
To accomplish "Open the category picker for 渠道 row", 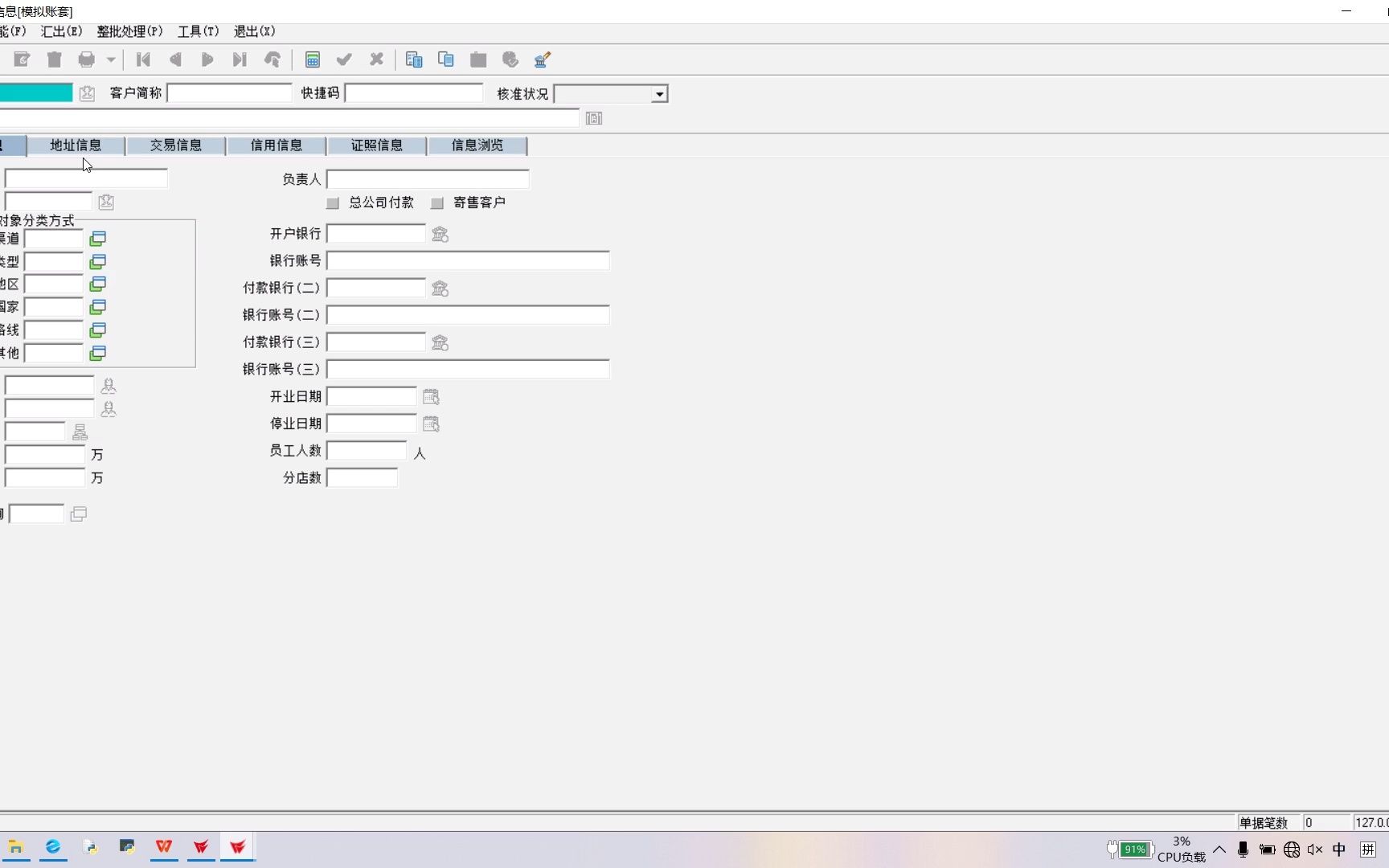I will tap(98, 239).
